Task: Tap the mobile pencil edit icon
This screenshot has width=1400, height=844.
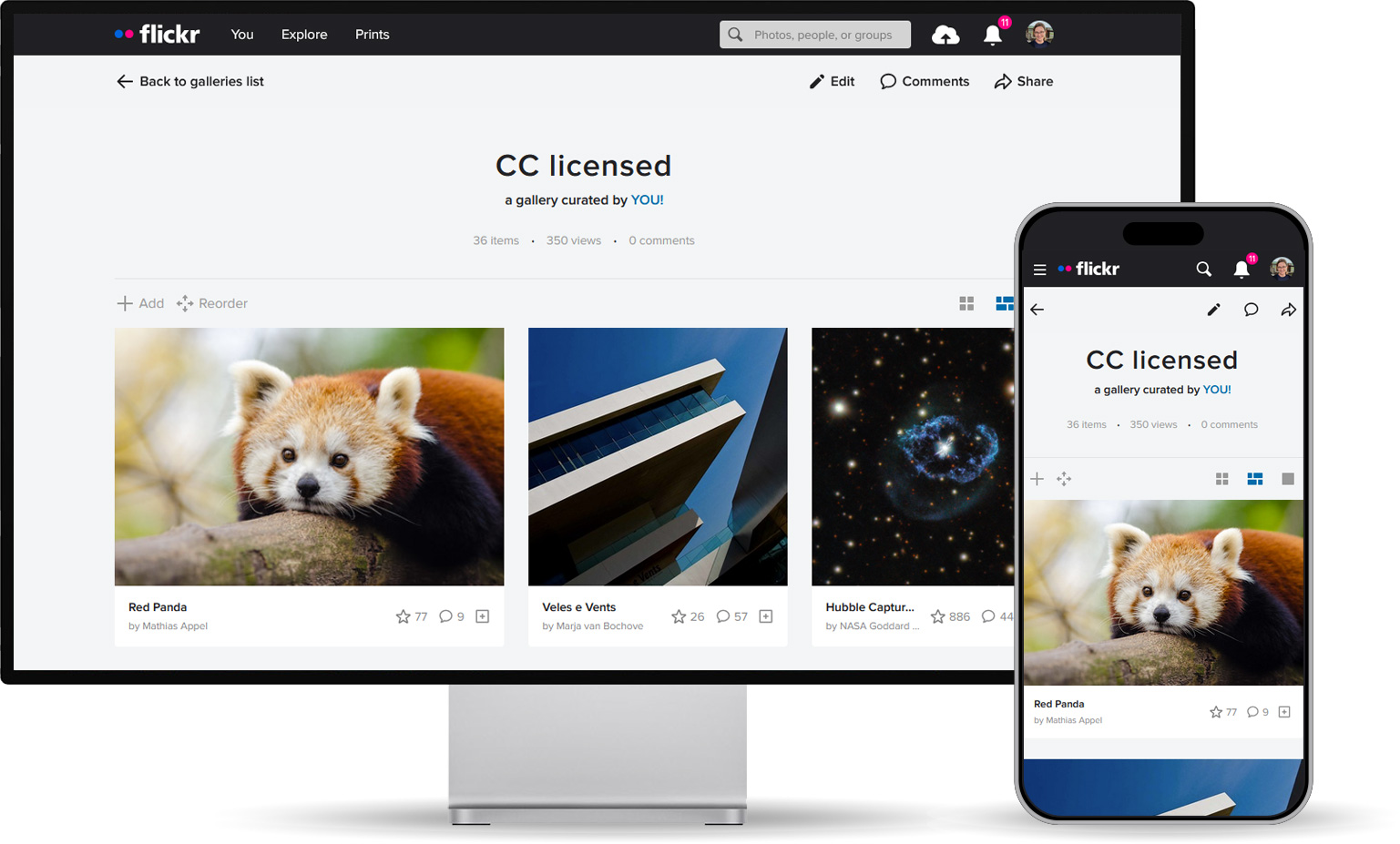Action: (x=1213, y=310)
